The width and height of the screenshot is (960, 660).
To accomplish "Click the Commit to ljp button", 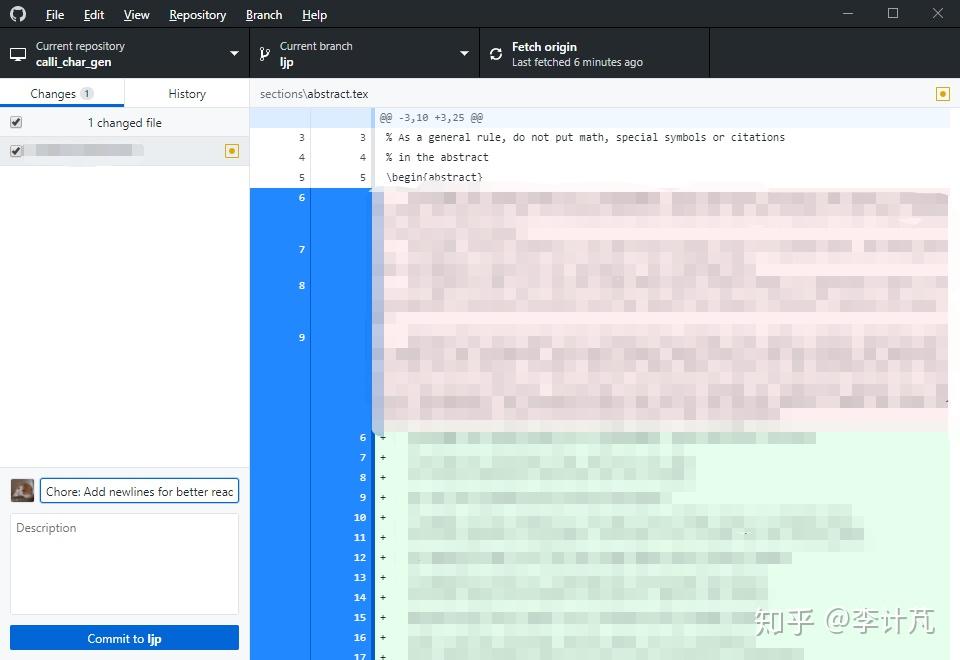I will pos(124,638).
